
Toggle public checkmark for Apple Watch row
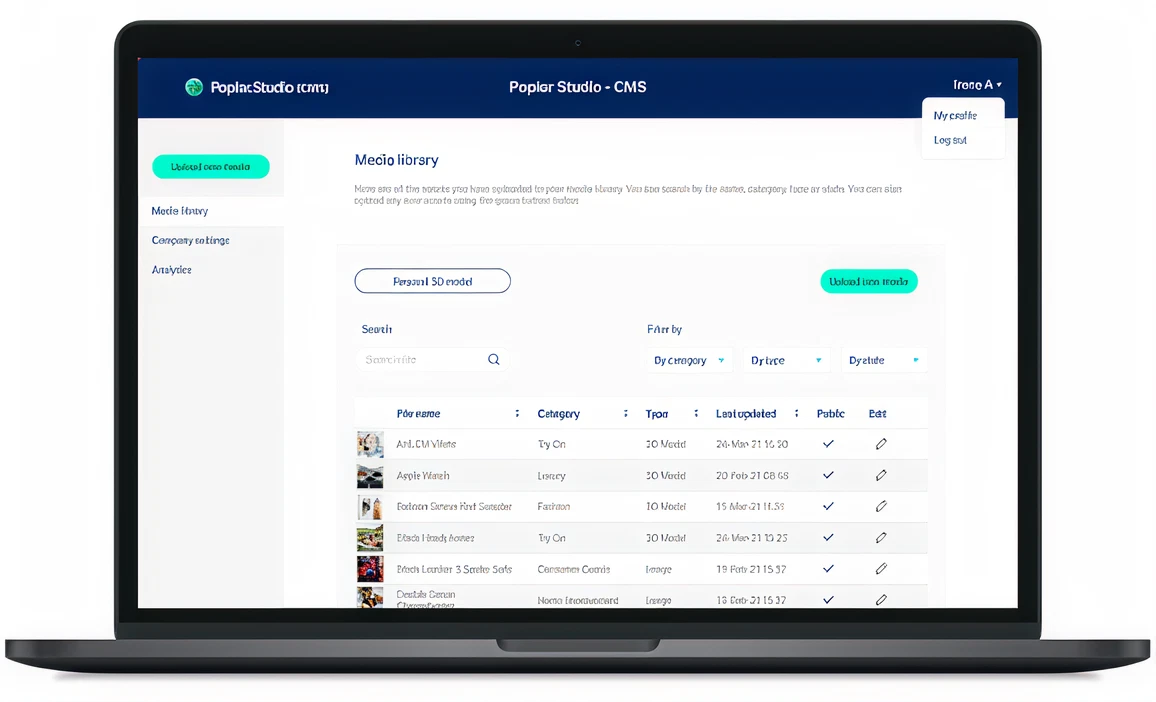click(828, 476)
